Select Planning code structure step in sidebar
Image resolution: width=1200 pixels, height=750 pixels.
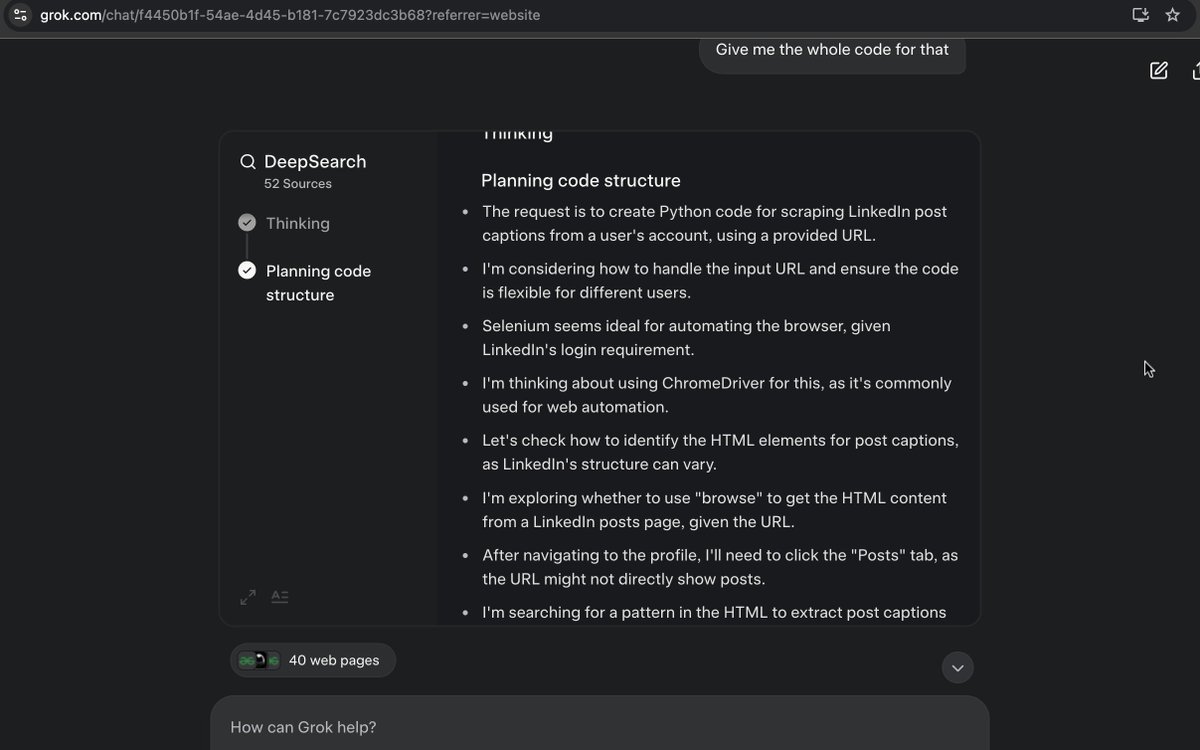tap(318, 283)
